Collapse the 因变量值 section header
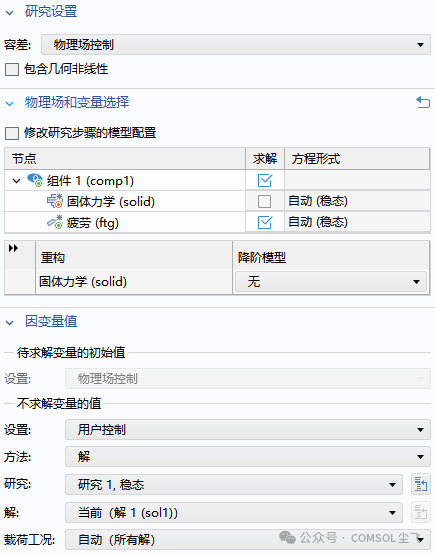Viewport: 435px width, 555px height. 10,323
